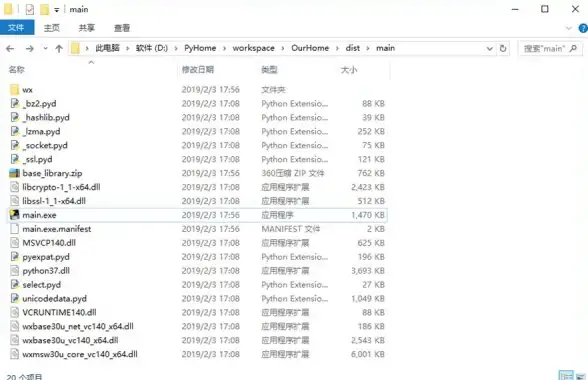Click the wx folder icon

coord(14,90)
